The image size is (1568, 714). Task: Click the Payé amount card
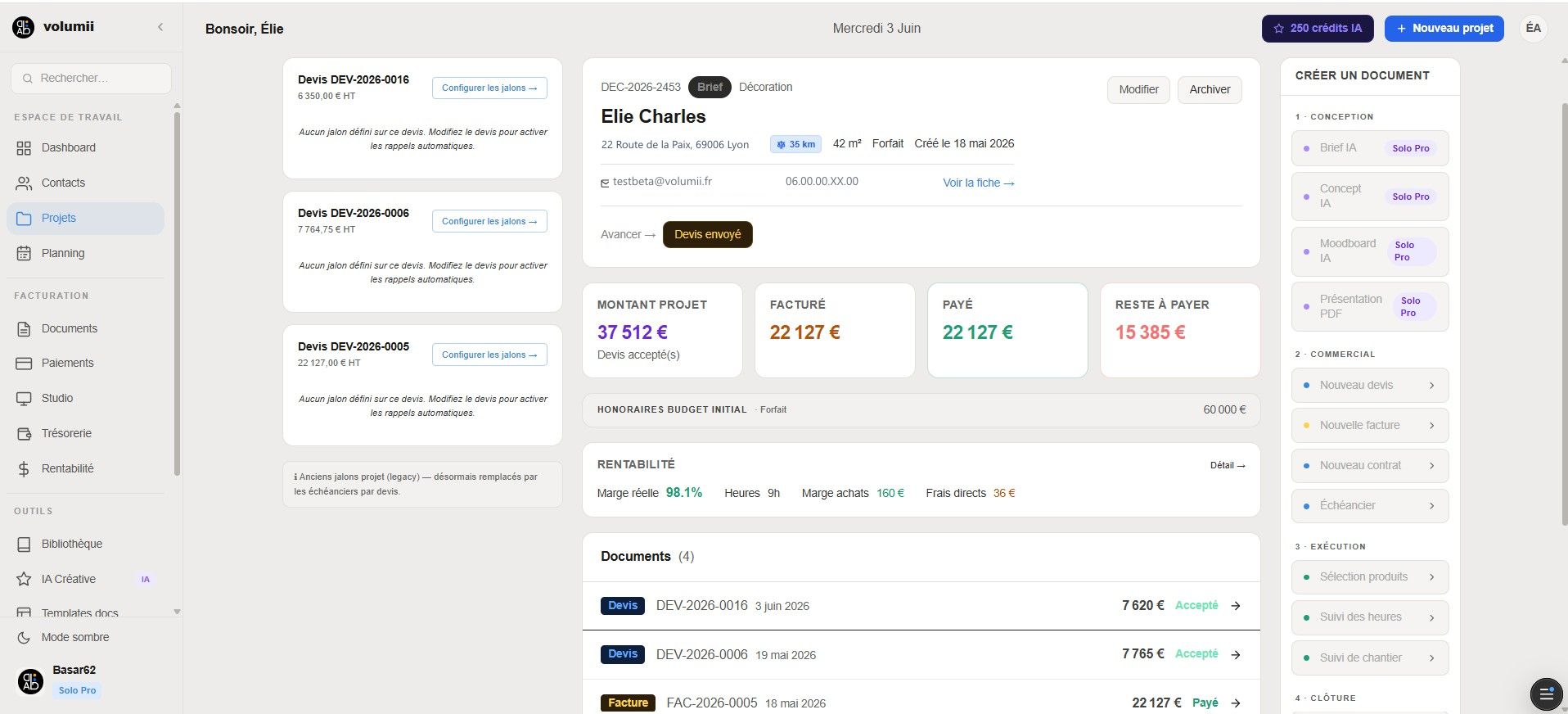pos(1007,330)
